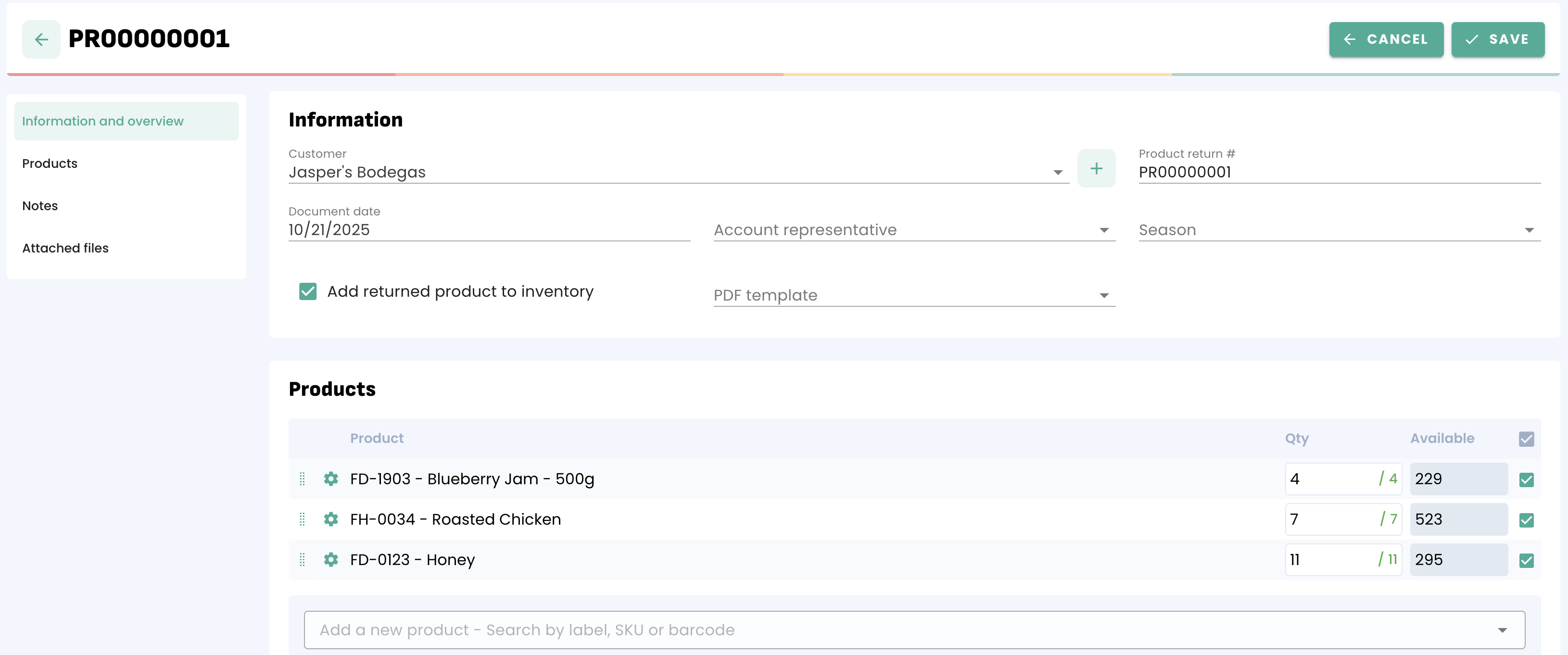
Task: Go to the Products sidebar section
Action: click(50, 164)
